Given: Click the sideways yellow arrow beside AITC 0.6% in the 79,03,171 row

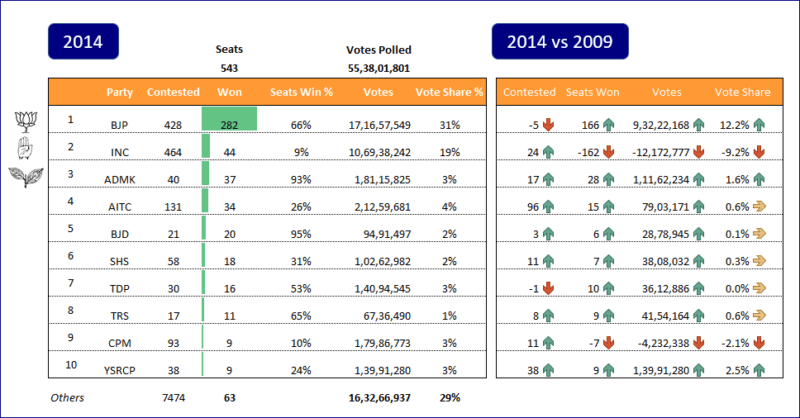Looking at the screenshot, I should pos(759,206).
